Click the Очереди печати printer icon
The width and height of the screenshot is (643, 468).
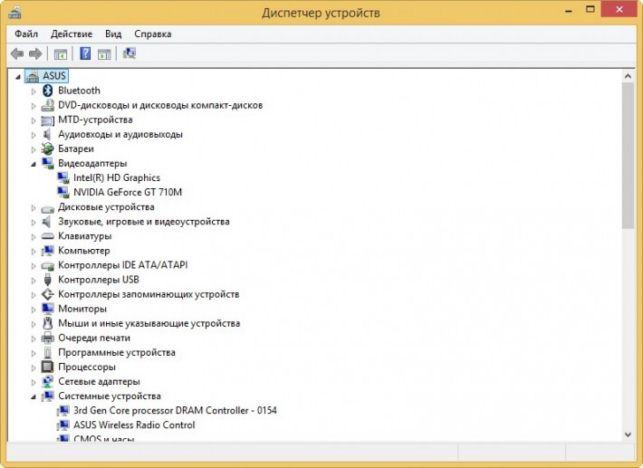point(48,338)
